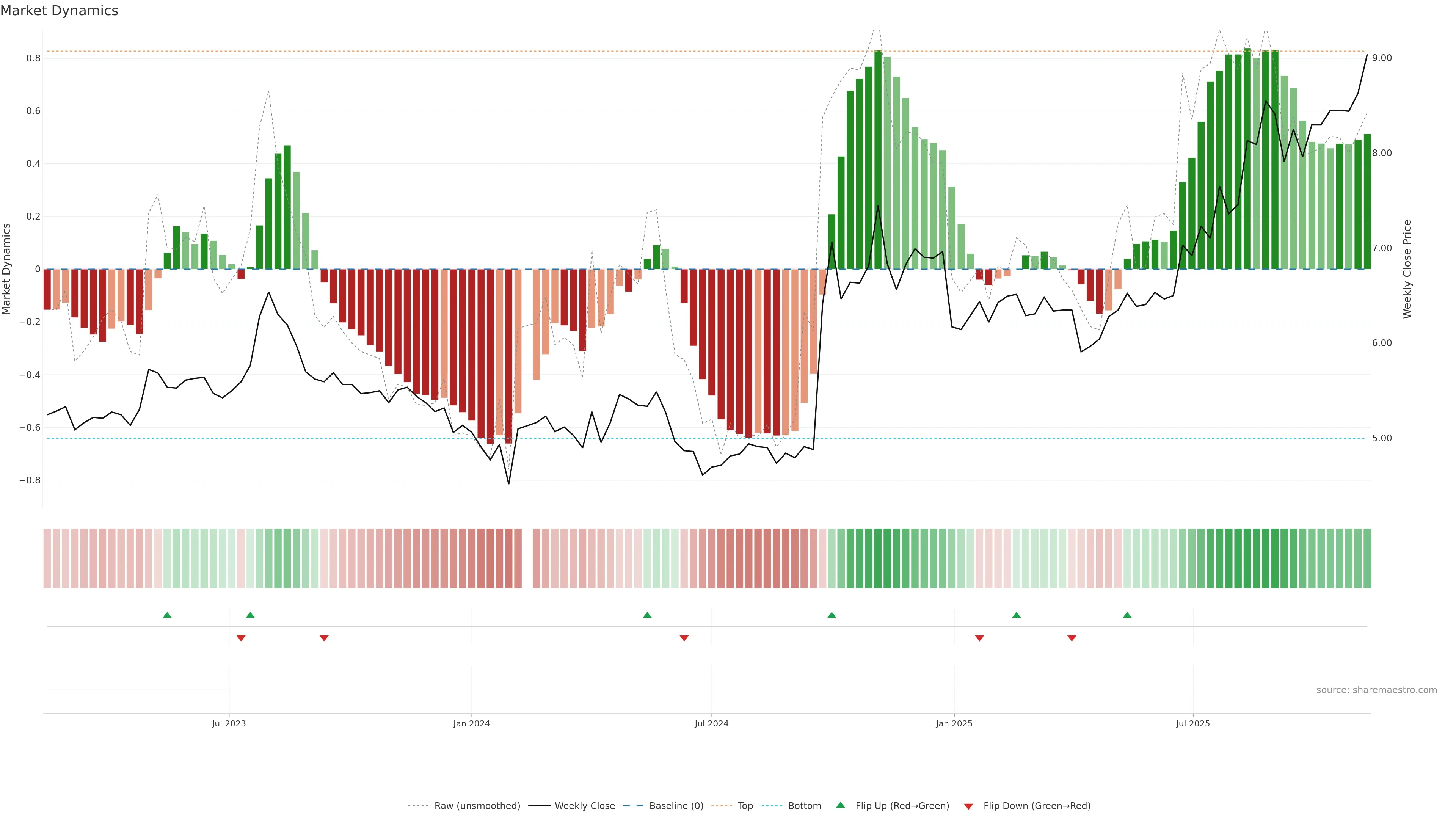Click the Market Dynamics chart title

(60, 11)
